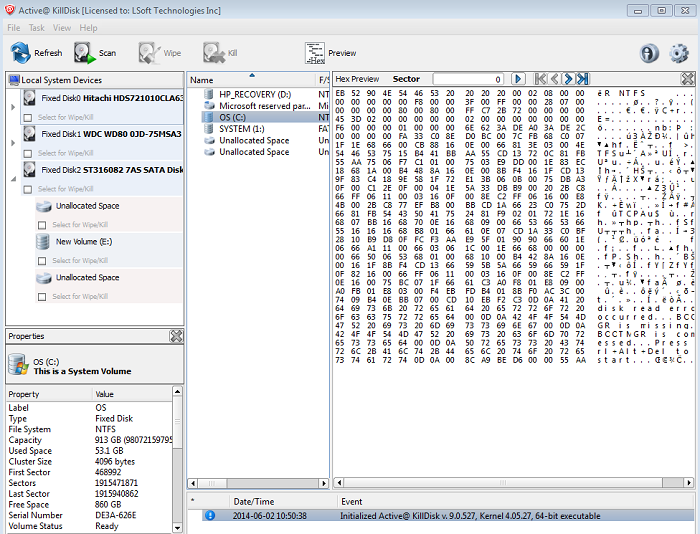The width and height of the screenshot is (700, 534).
Task: Click the Refresh toolbar icon
Action: tap(34, 53)
